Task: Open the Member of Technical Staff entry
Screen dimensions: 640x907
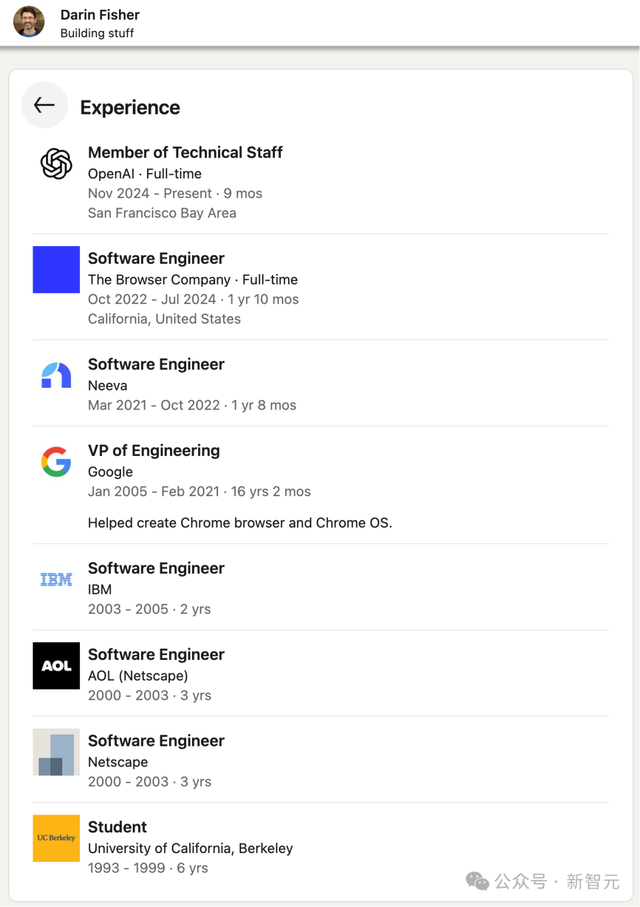Action: [x=185, y=152]
